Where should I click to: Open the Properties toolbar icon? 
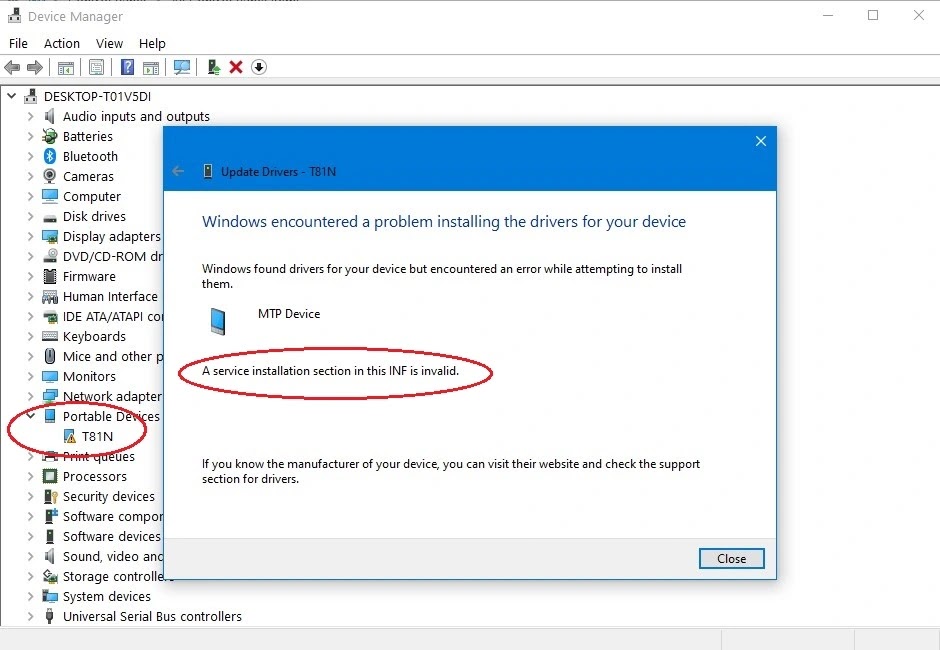(x=96, y=67)
